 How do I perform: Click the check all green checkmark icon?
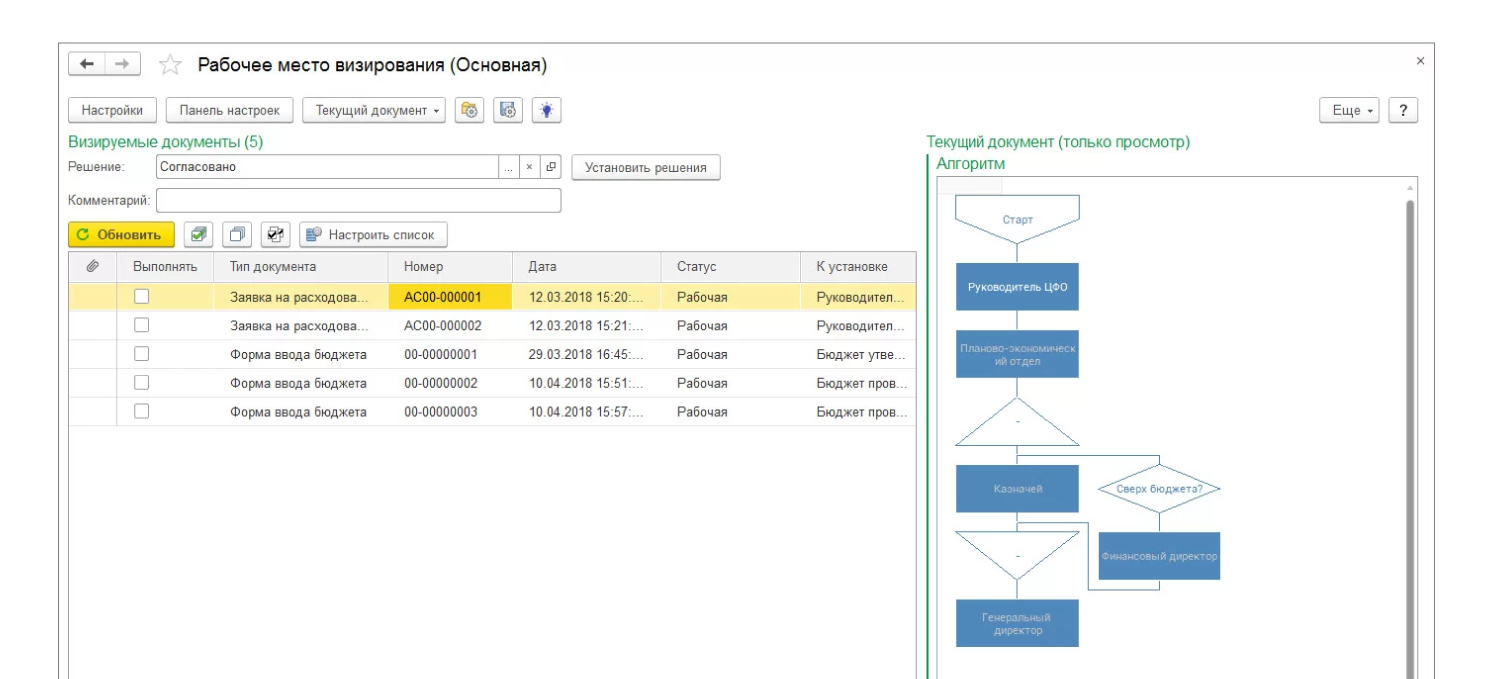pyautogui.click(x=198, y=235)
